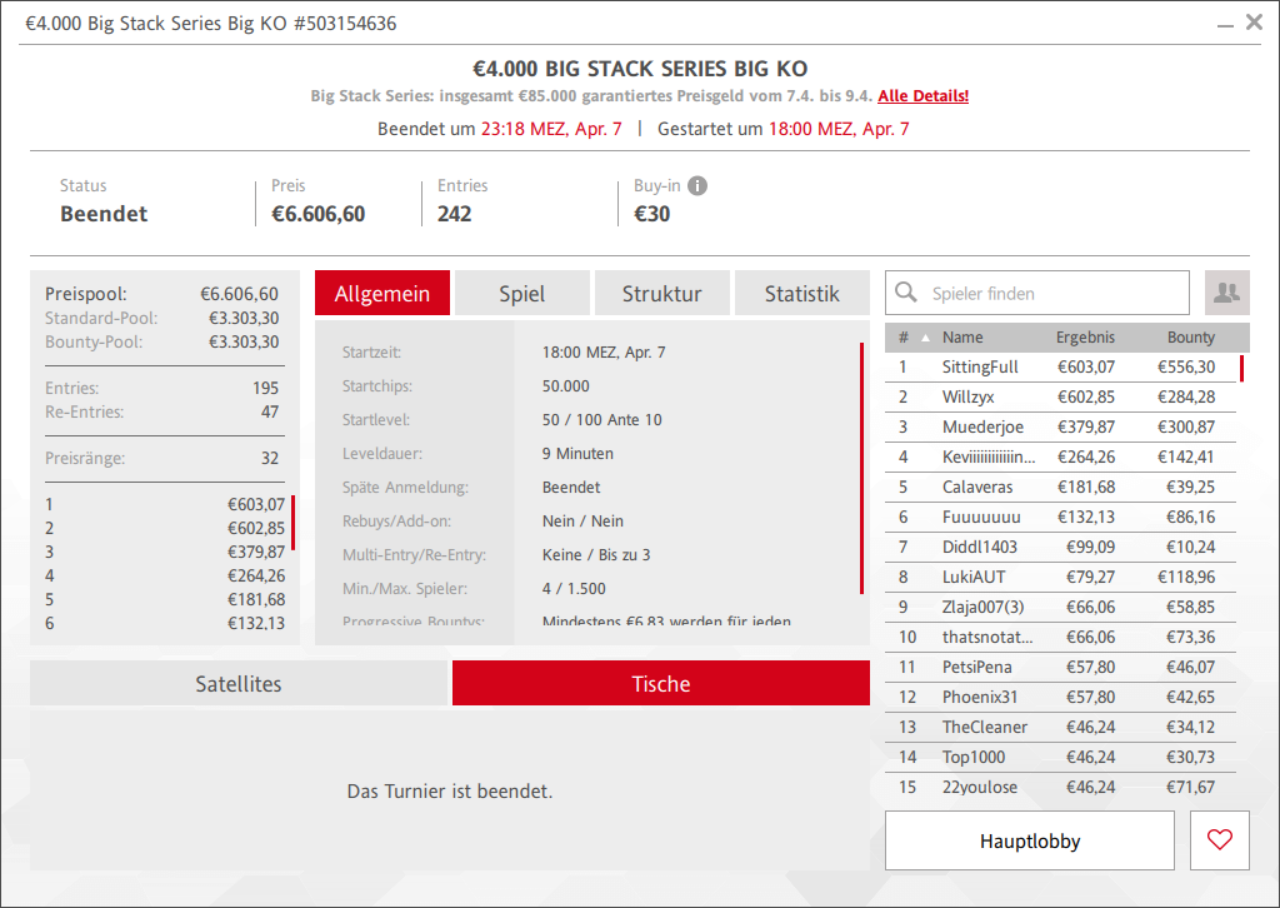The height and width of the screenshot is (908, 1280).
Task: Sort players by Ergebnis column
Action: point(1085,338)
